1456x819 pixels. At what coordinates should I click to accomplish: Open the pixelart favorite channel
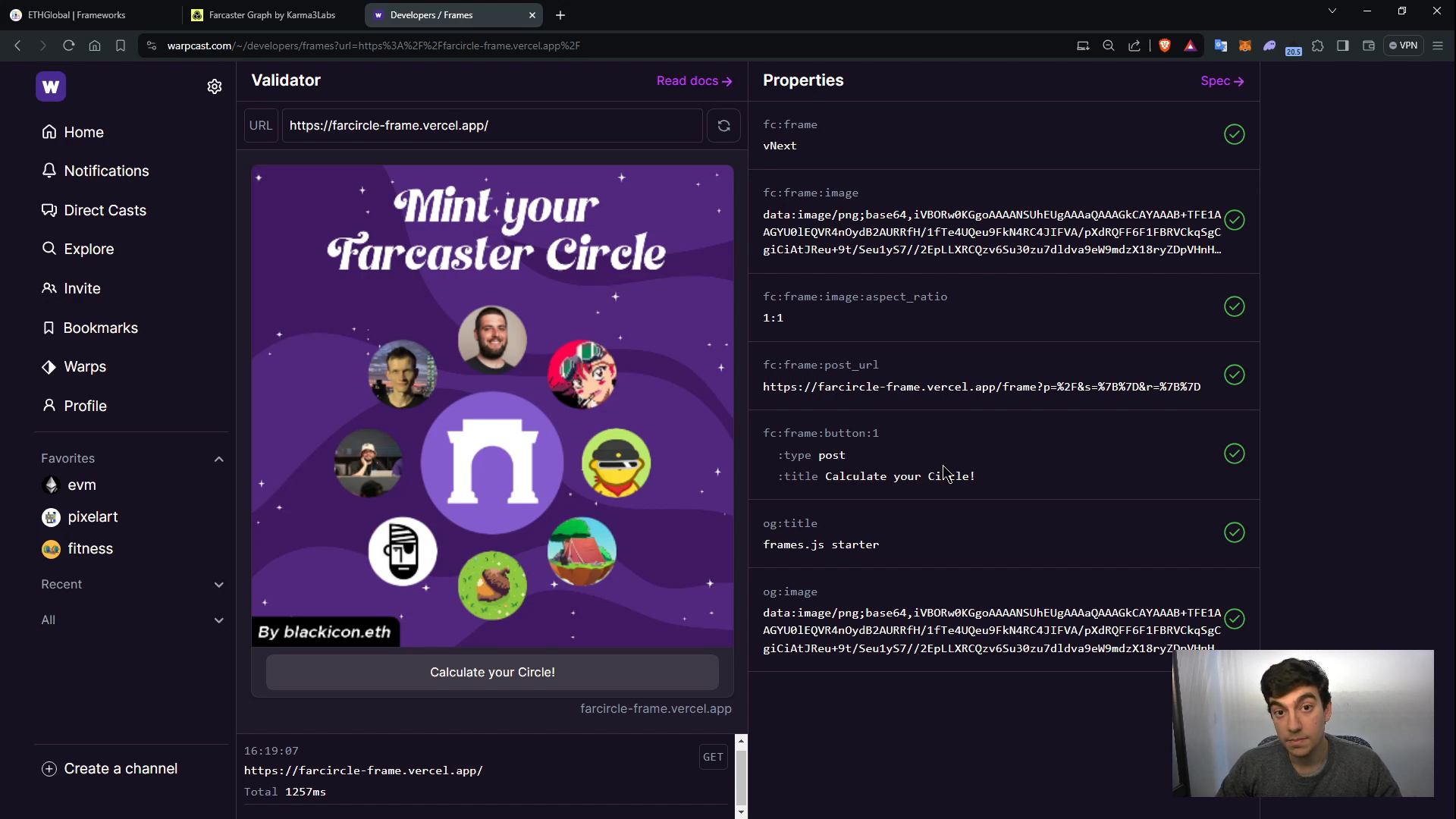tap(80, 516)
